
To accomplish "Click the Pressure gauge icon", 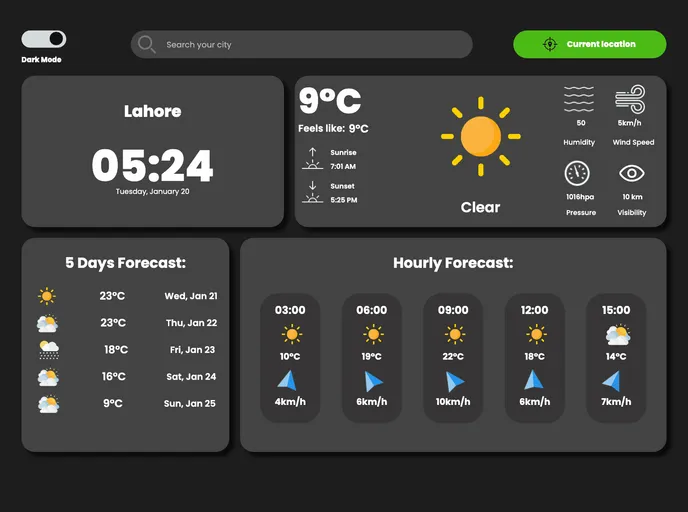I will [x=578, y=173].
